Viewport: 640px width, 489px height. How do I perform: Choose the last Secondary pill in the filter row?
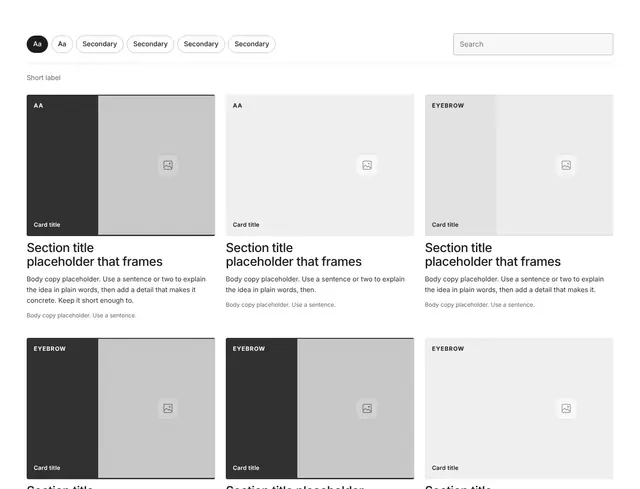coord(252,44)
